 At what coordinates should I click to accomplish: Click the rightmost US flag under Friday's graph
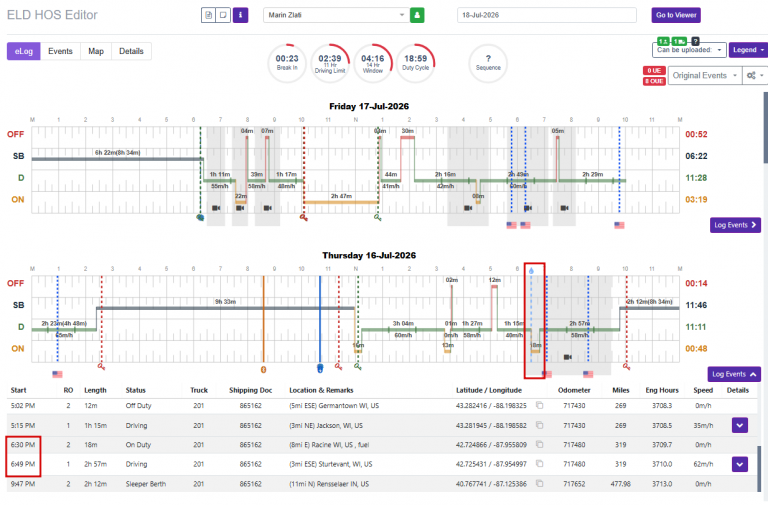619,225
